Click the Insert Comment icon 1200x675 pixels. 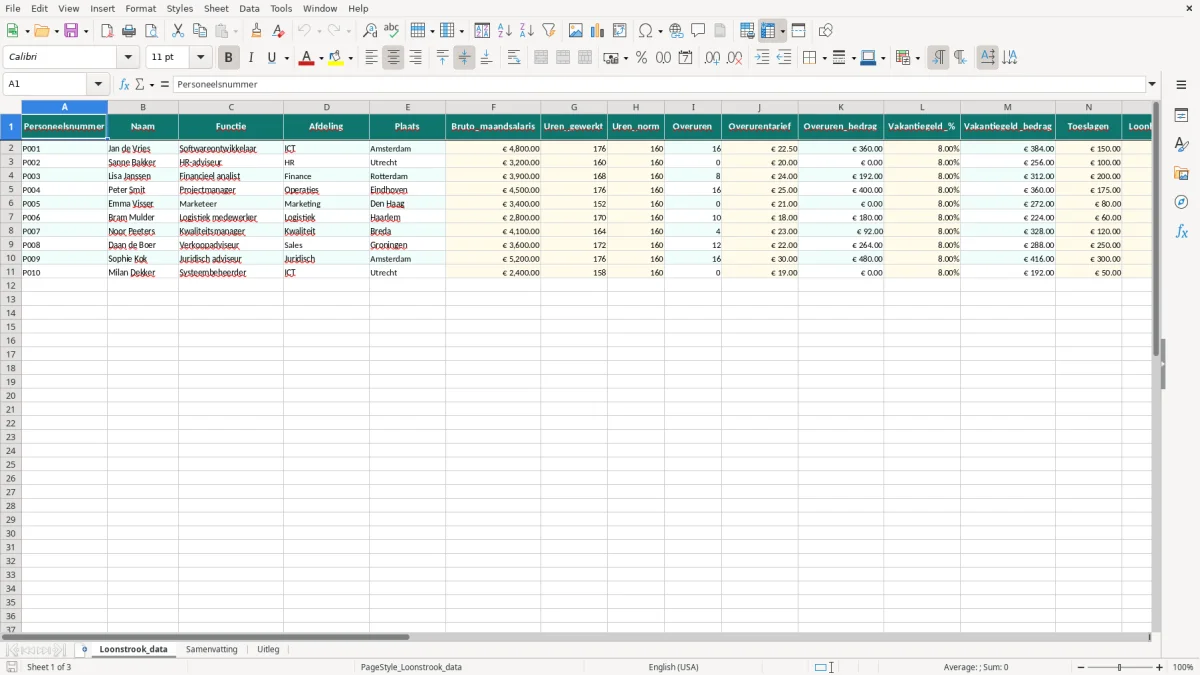[x=698, y=31]
